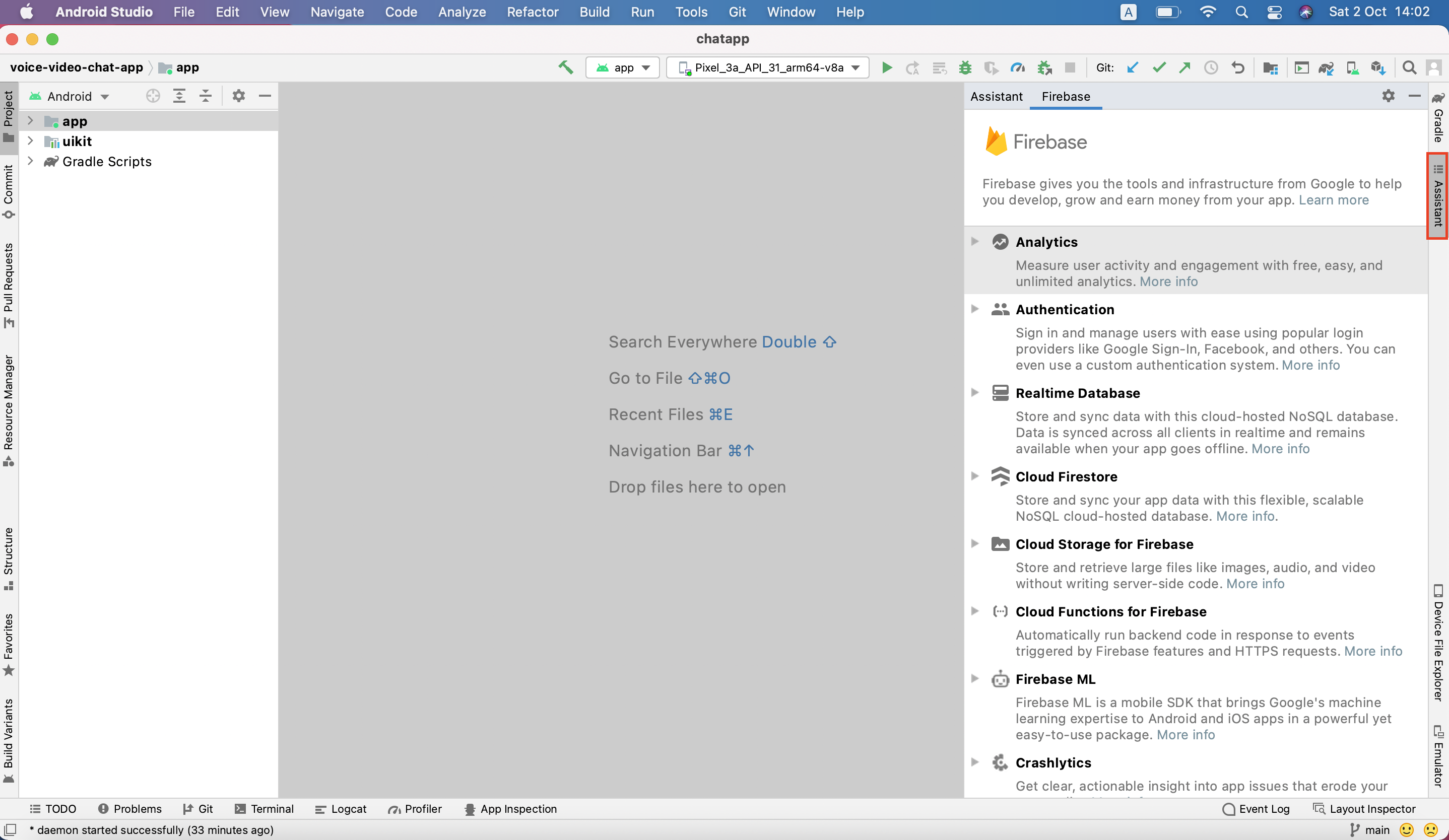Open Project Structure toolbar icon
Viewport: 1449px width, 840px height.
pos(1270,68)
